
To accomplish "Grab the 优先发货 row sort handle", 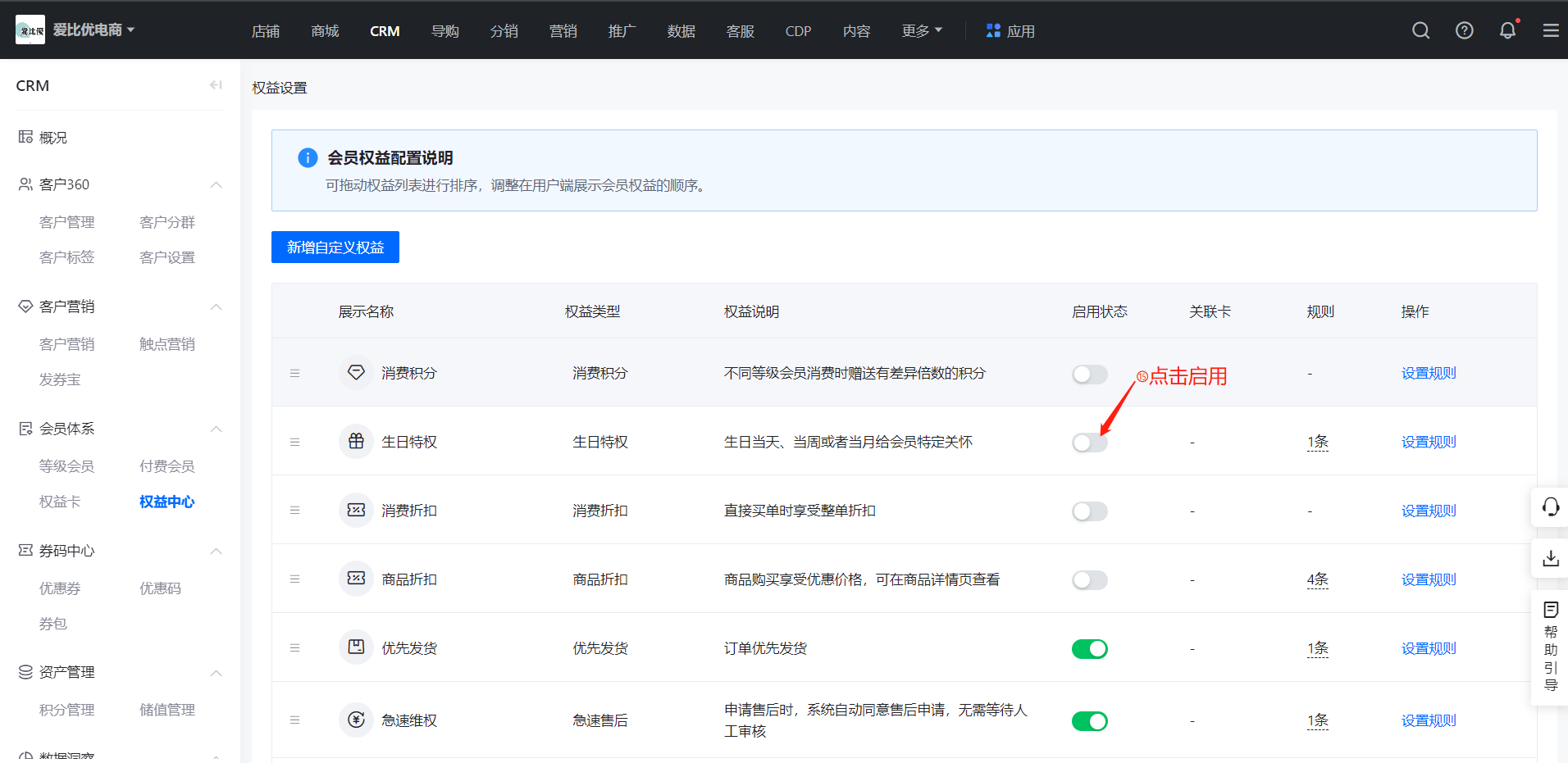I will 294,647.
